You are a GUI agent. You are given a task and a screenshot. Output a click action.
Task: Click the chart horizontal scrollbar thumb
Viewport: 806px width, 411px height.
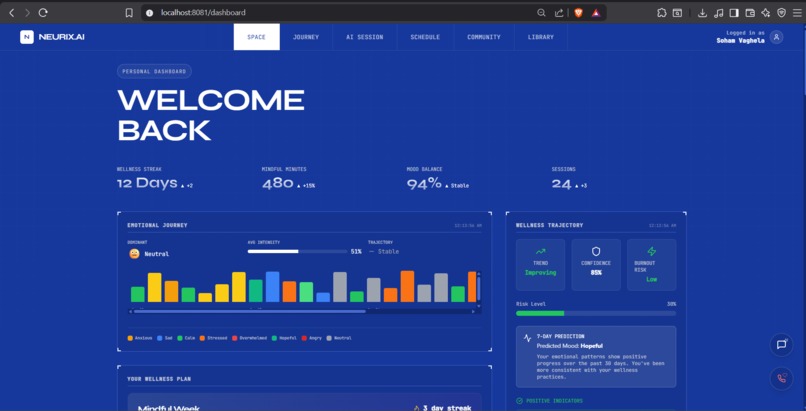(x=250, y=311)
